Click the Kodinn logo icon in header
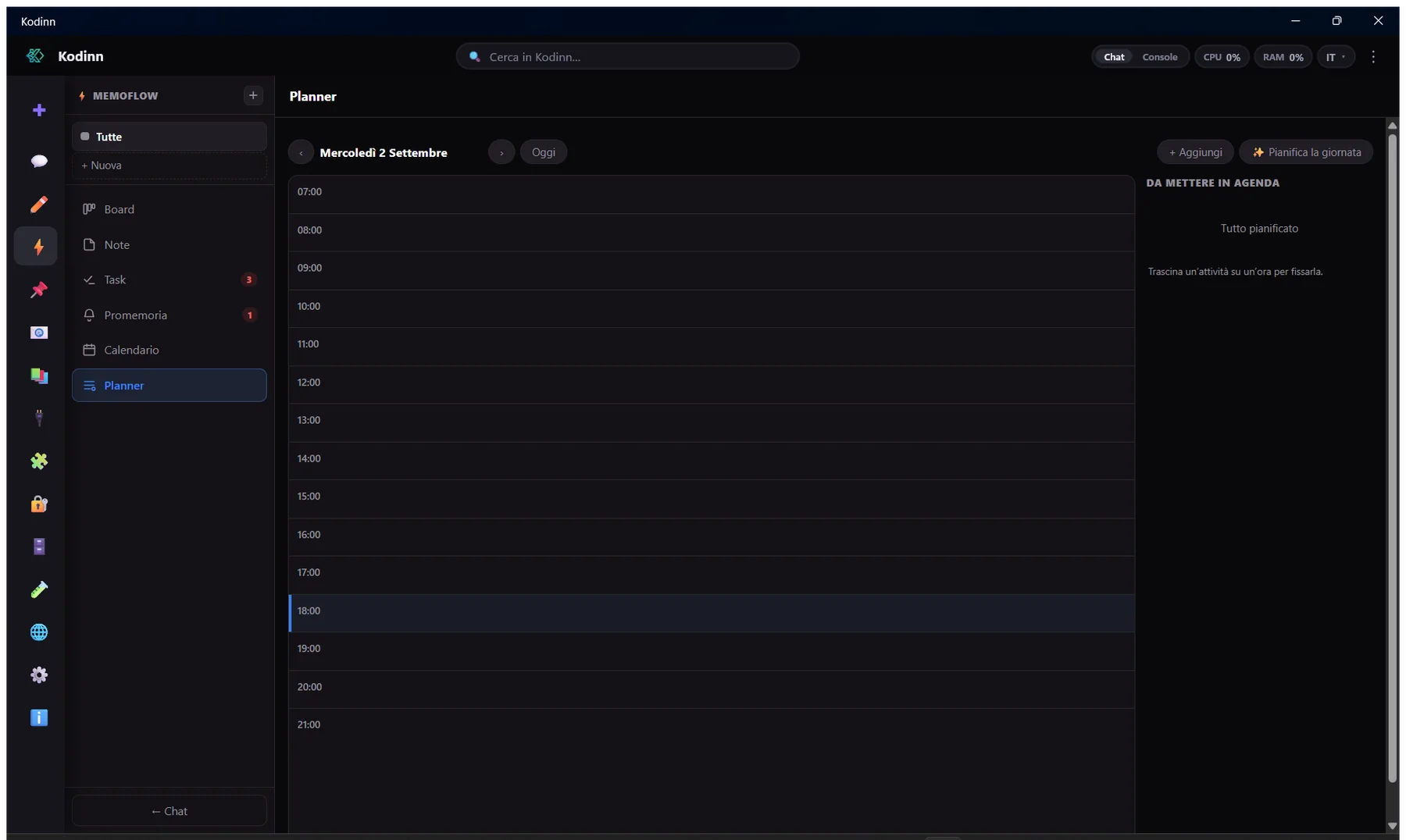 tap(35, 56)
